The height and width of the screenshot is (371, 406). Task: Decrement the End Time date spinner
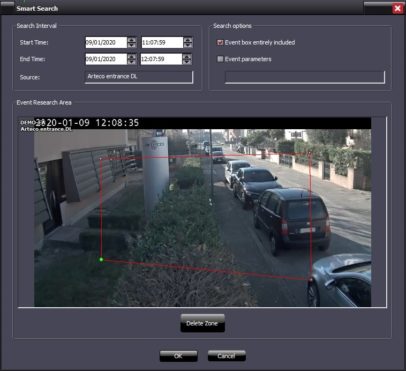pos(132,62)
